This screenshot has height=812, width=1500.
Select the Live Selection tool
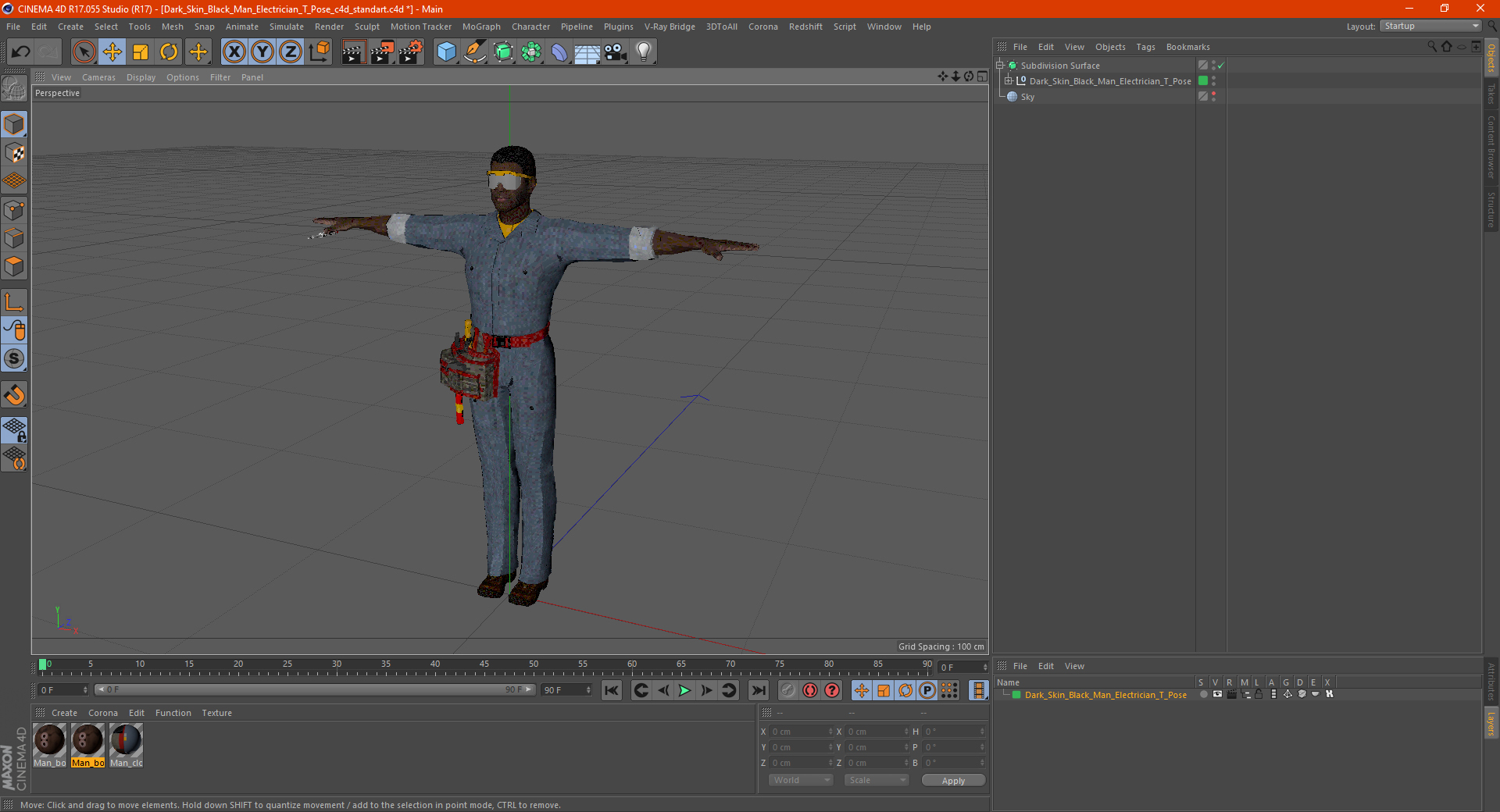click(84, 52)
